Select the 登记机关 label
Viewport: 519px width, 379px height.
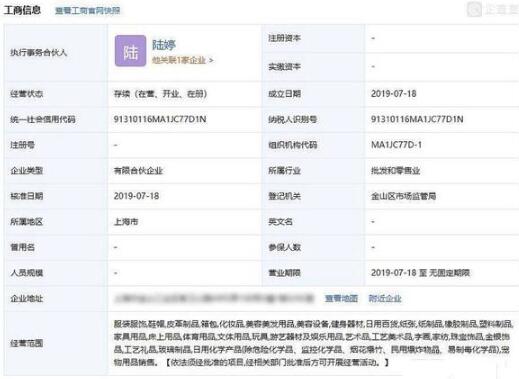(x=284, y=196)
